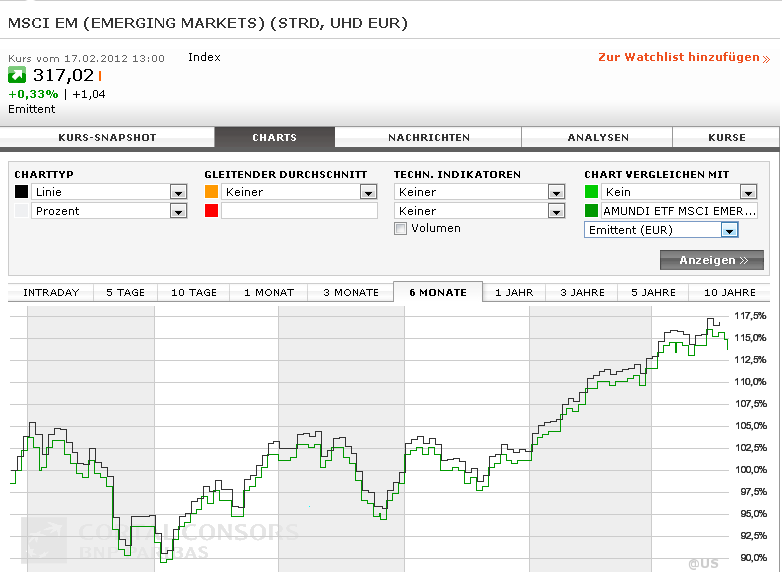Click the black chart type color swatch
Screen dimensions: 782x572
(x=21, y=192)
